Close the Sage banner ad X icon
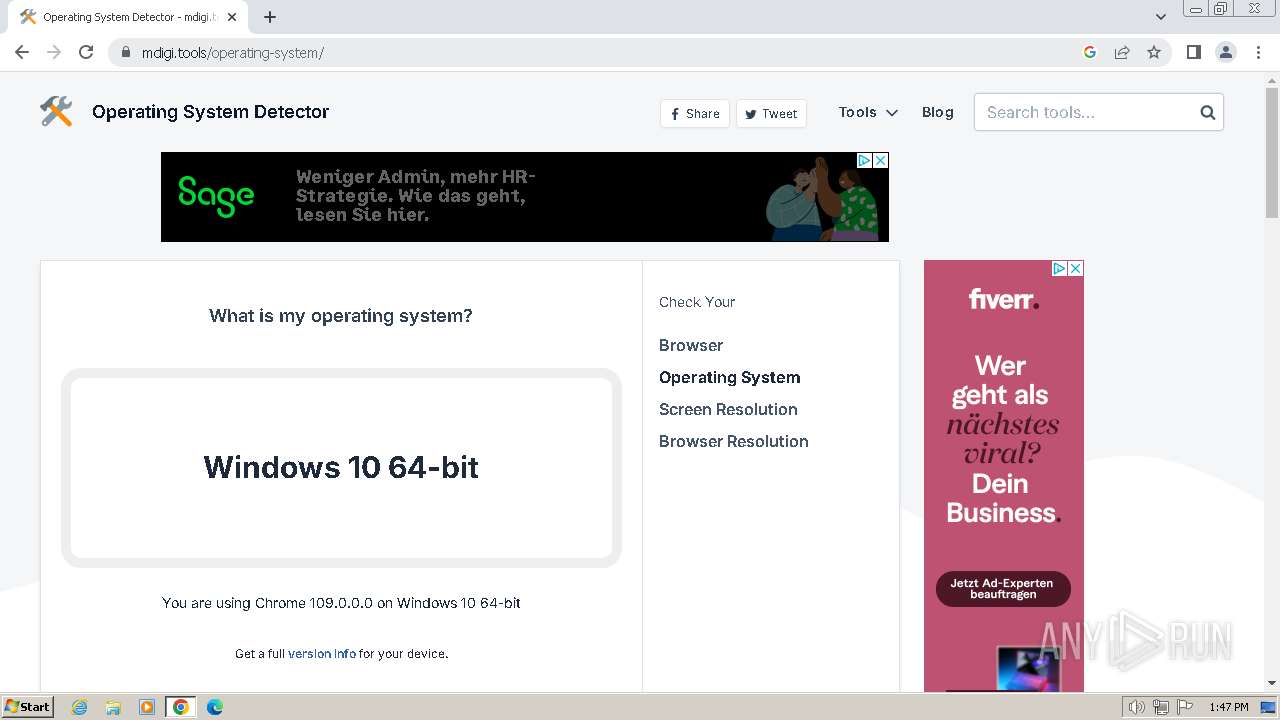 point(881,160)
